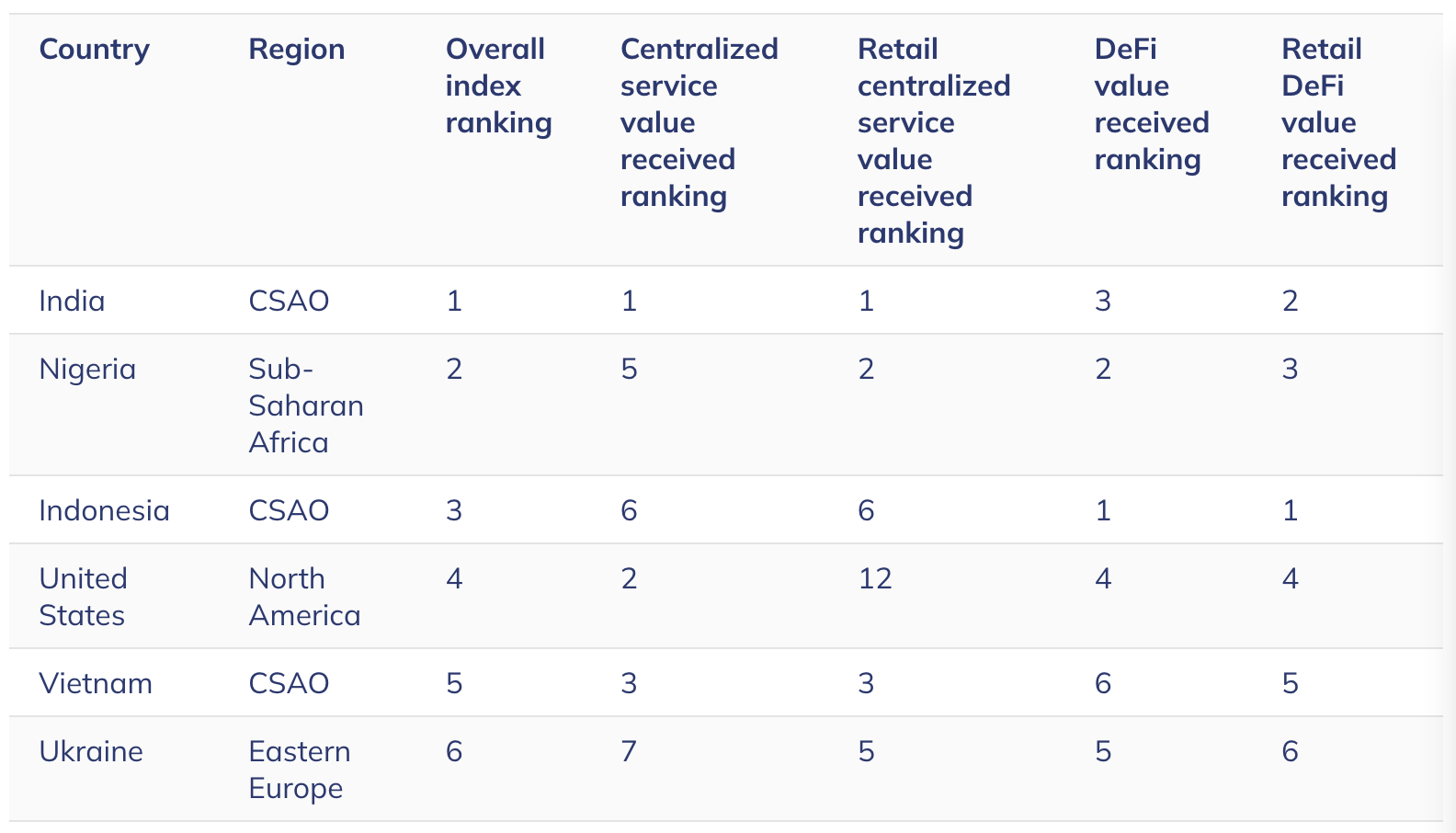Click the DeFi value received ranking header

pos(1151,104)
